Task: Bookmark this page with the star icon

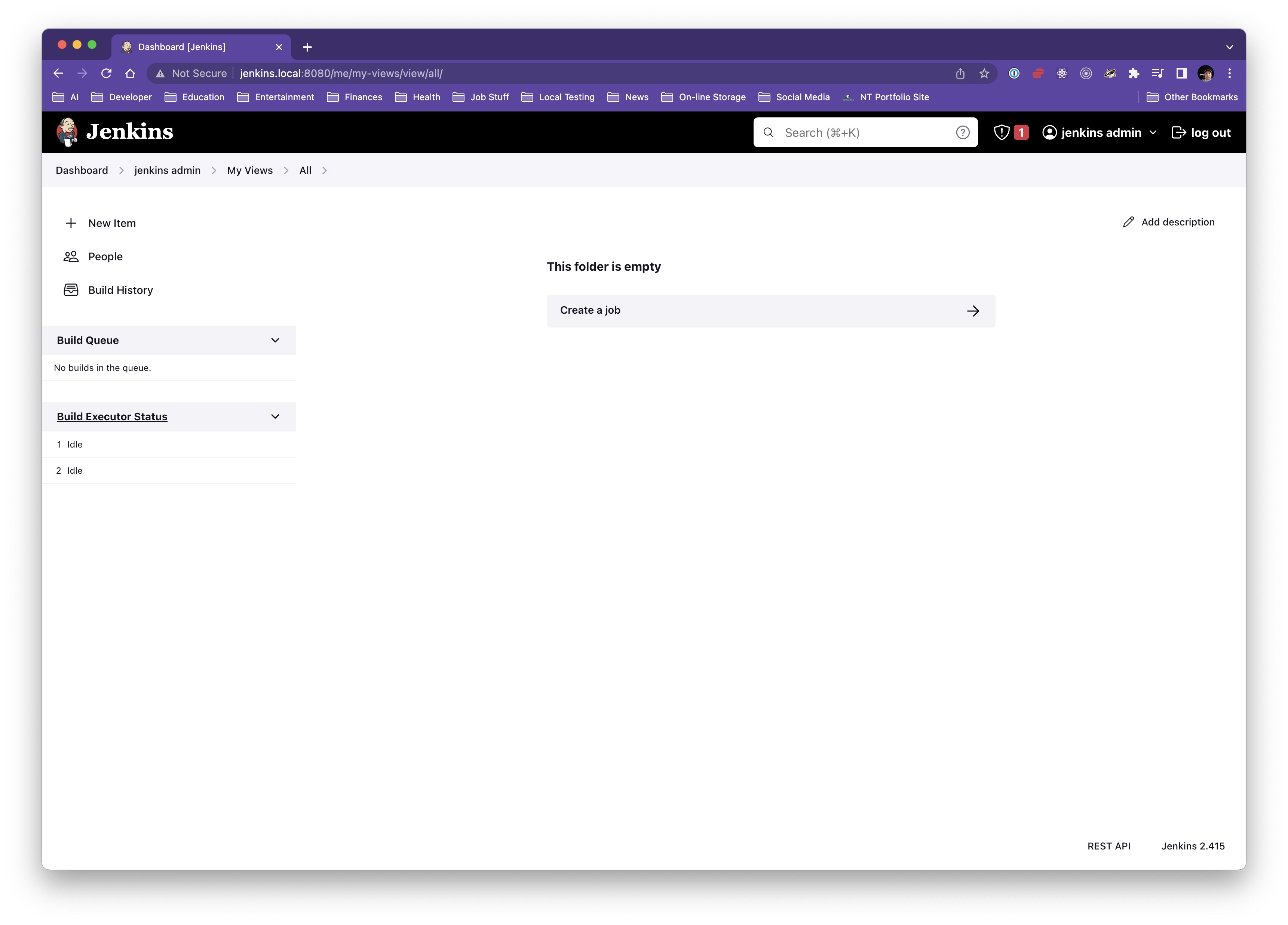Action: pos(984,73)
